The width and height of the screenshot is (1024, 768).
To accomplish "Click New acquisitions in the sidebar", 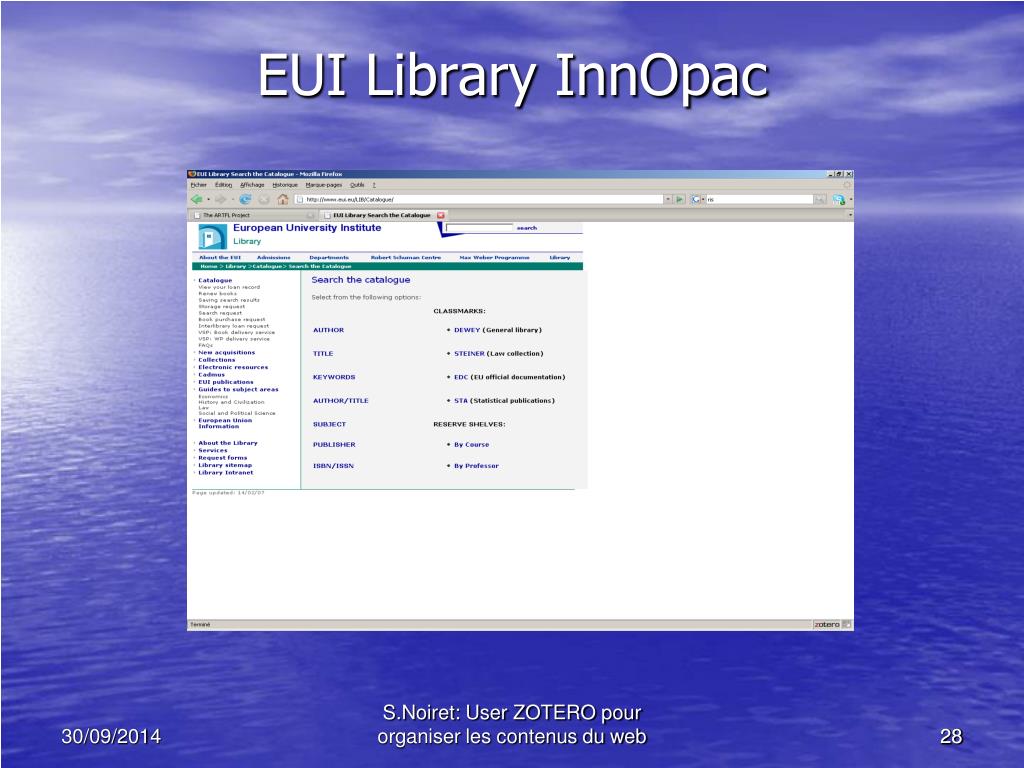I will tap(227, 352).
